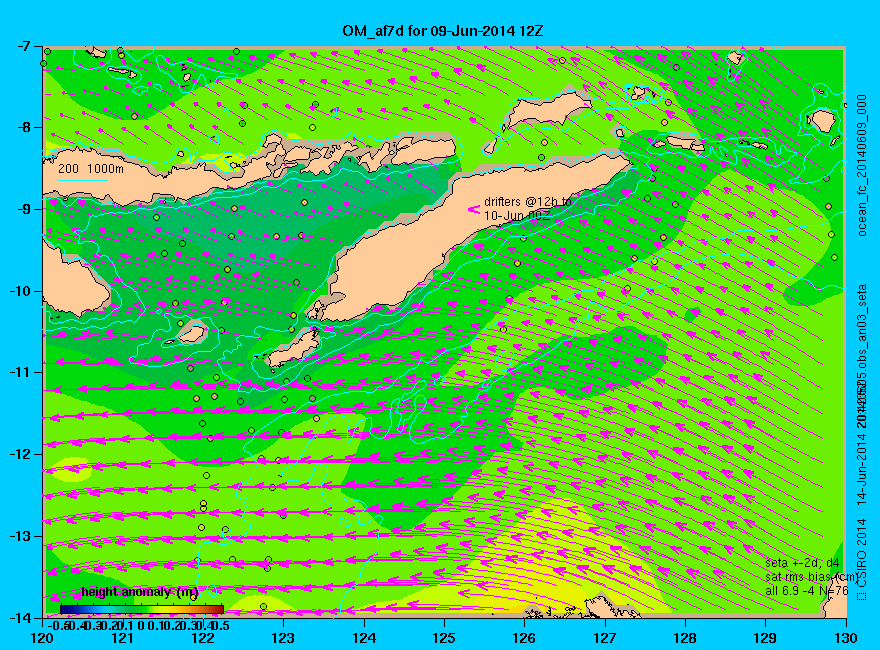The image size is (880, 650).
Task: Click the magenta arrowhead beside the drifters legend
Action: (x=474, y=209)
